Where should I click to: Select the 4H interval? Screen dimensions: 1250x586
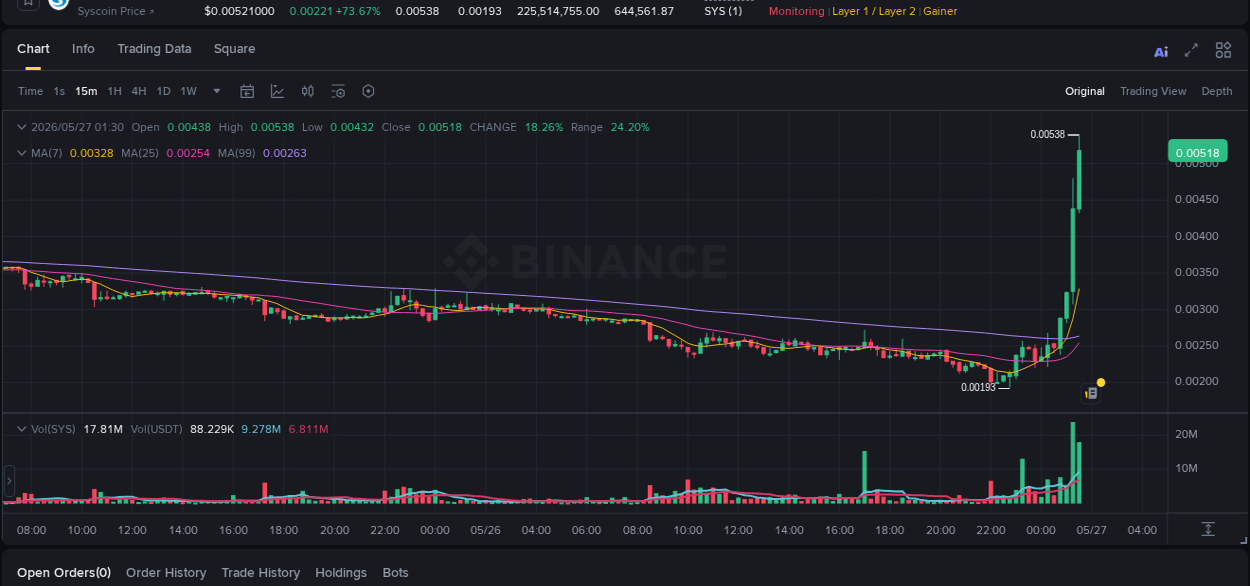139,91
